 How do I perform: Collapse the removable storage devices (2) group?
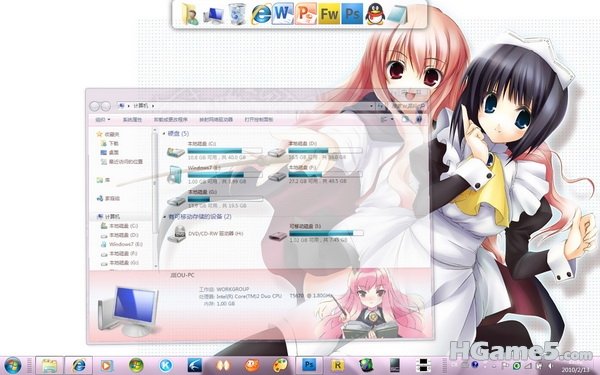165,217
